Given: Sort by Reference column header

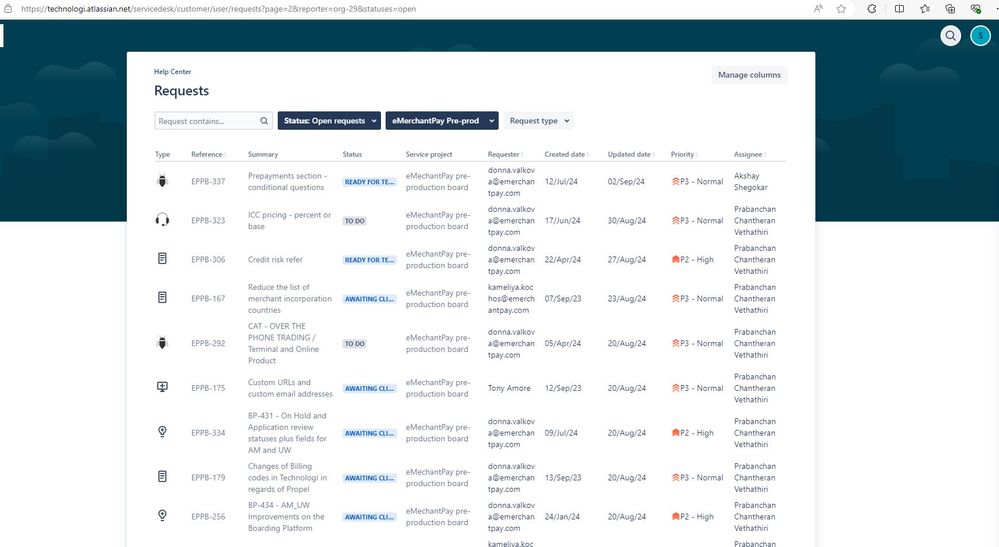Looking at the screenshot, I should 208,154.
